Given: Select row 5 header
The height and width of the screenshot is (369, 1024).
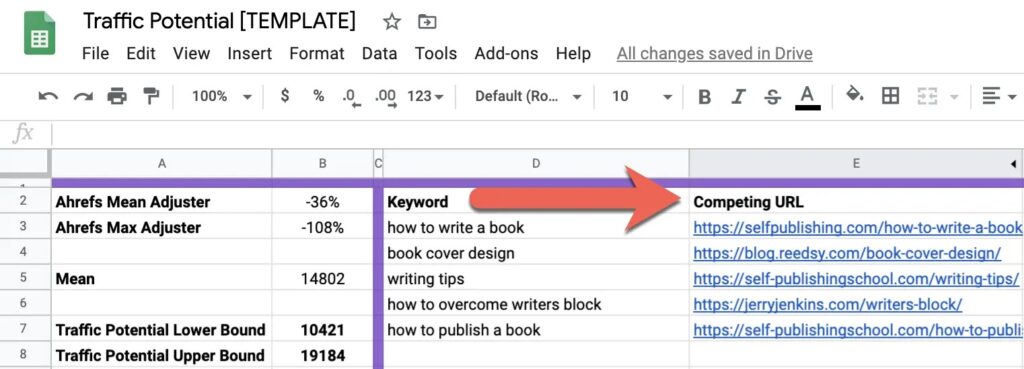Looking at the screenshot, I should pos(25,278).
